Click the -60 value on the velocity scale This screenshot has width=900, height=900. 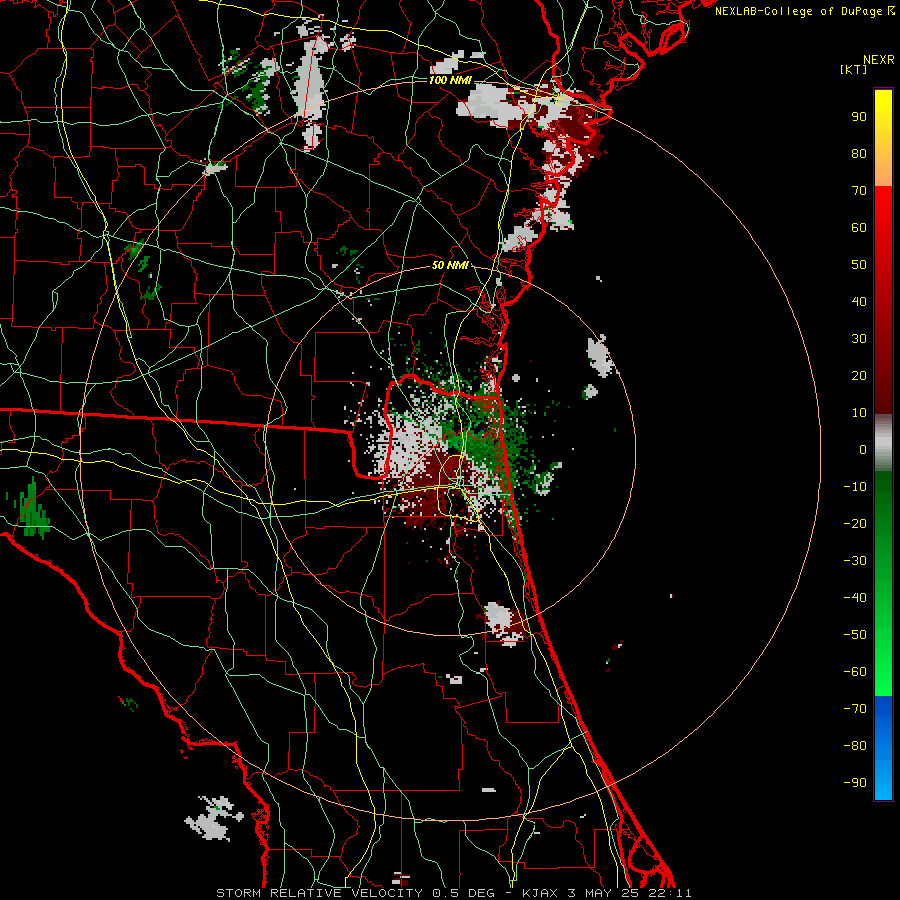point(855,672)
